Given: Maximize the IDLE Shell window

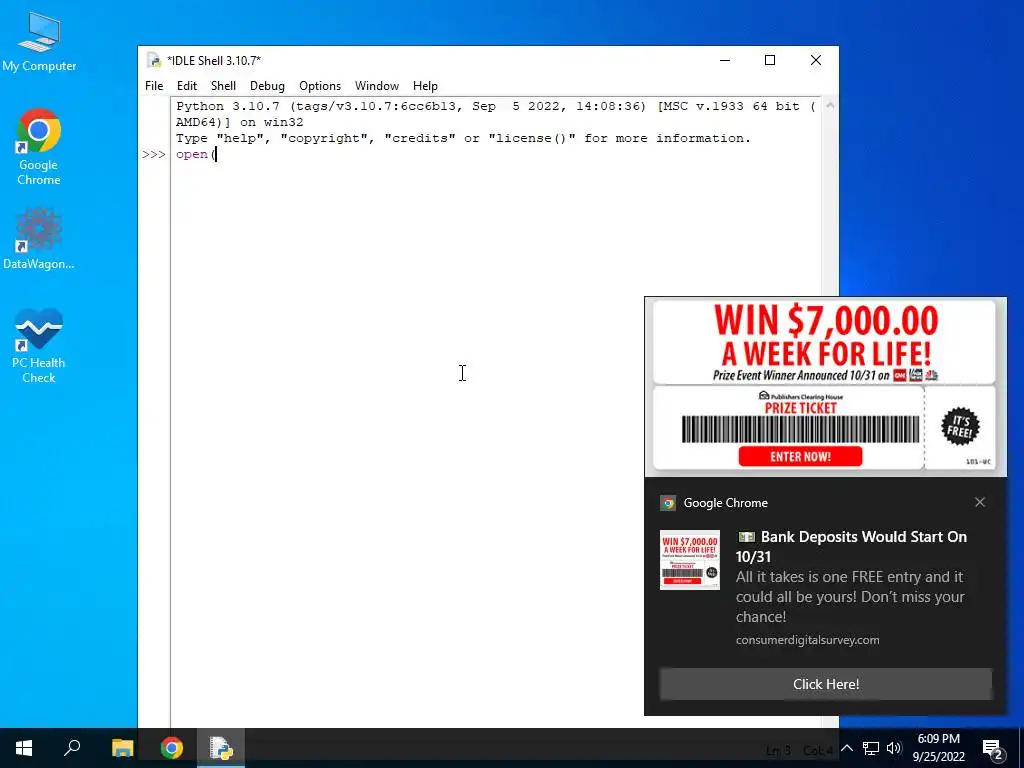Looking at the screenshot, I should click(770, 60).
